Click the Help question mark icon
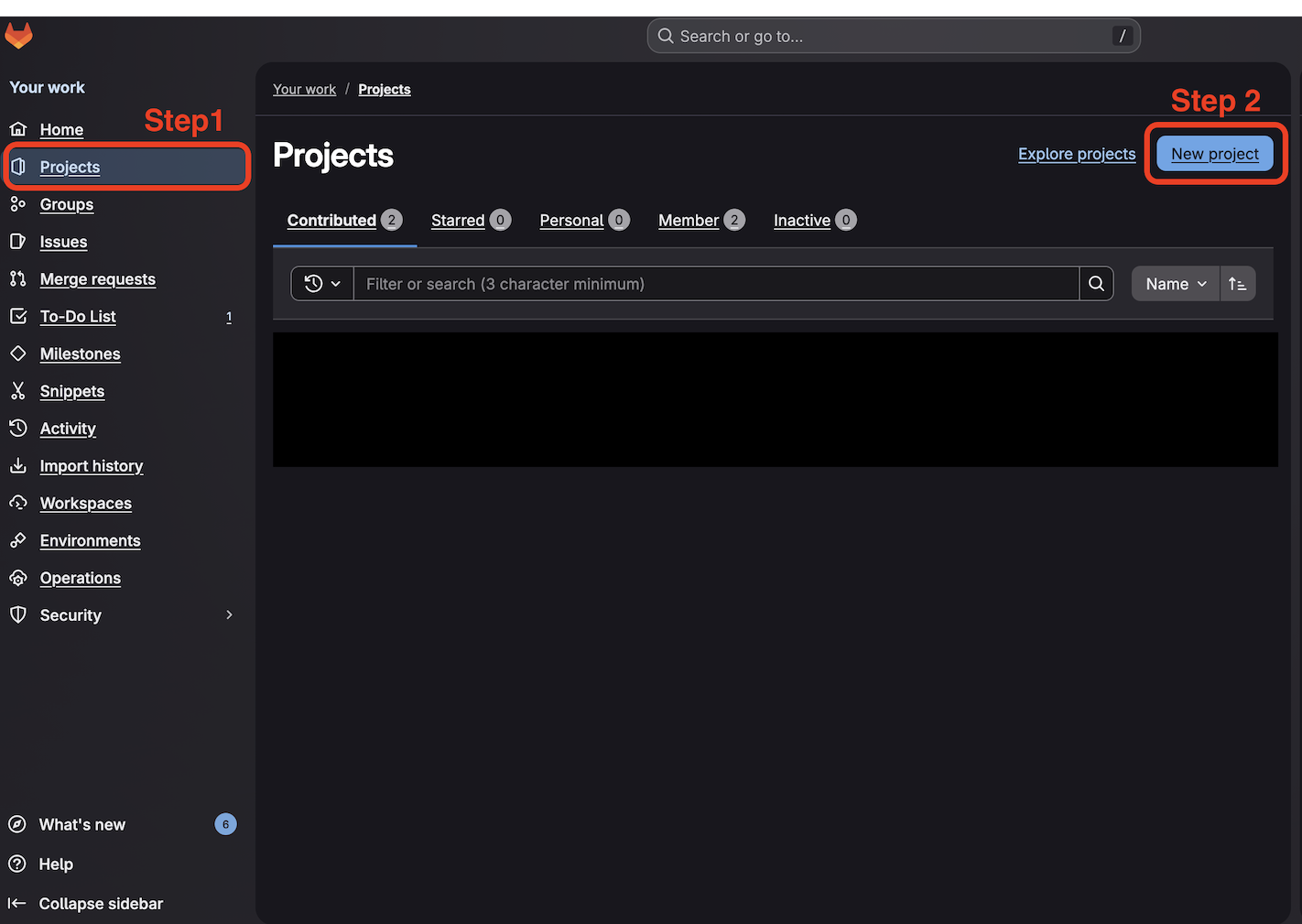Screen dimensions: 1302x924 [18, 864]
